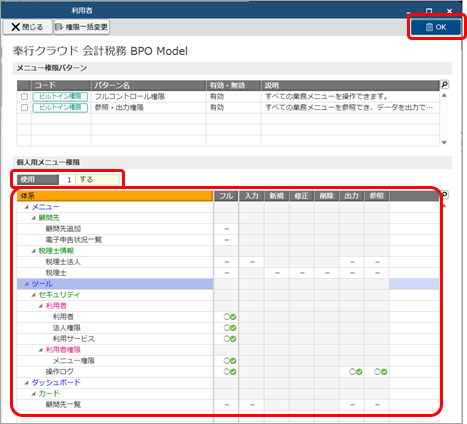Screen dimensions: 467x424
Task: Collapse the ツール tree node
Action: (27, 284)
